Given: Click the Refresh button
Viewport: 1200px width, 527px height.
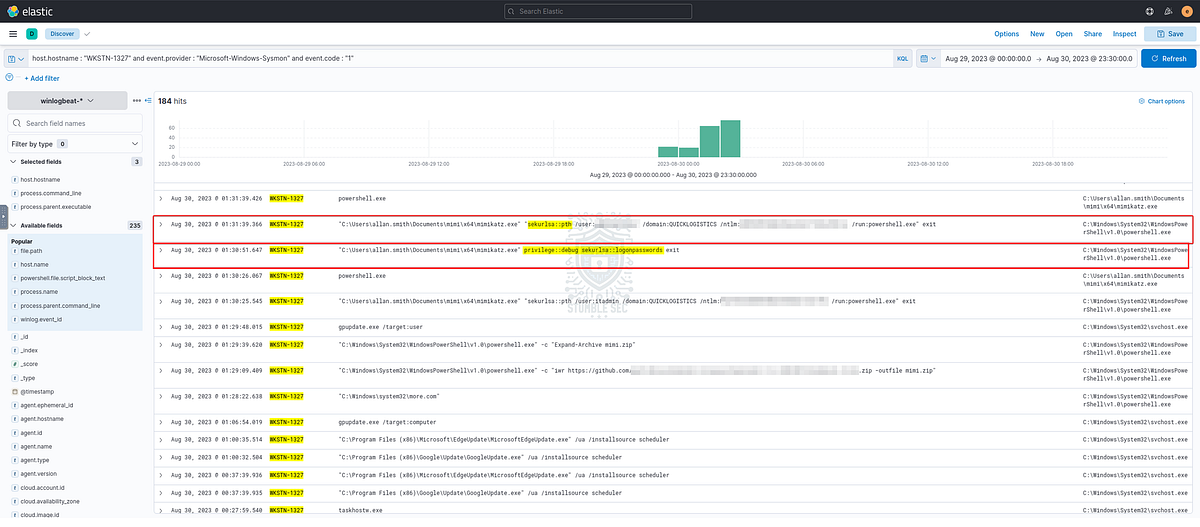Looking at the screenshot, I should 1168,59.
